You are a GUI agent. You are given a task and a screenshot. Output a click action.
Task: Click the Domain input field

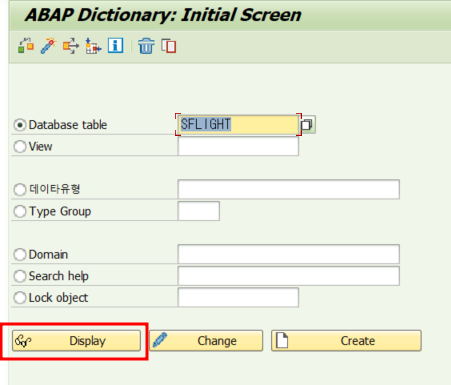(x=289, y=254)
